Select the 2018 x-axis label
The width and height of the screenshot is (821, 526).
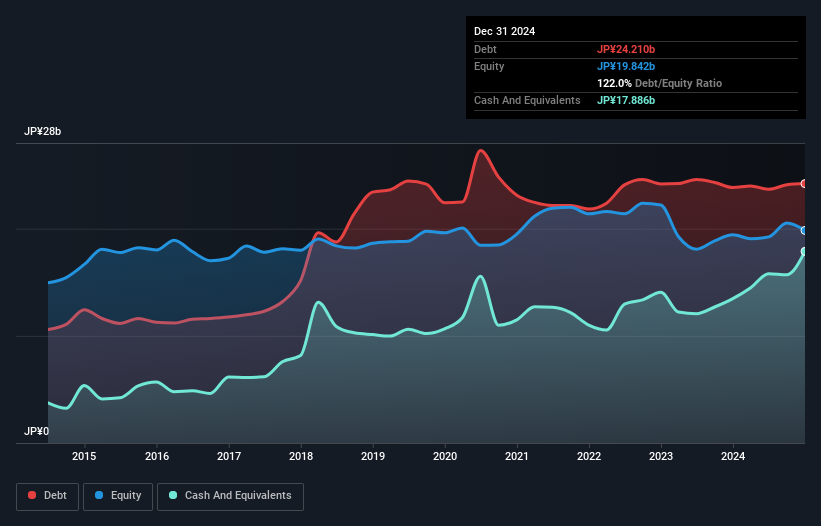pyautogui.click(x=301, y=456)
